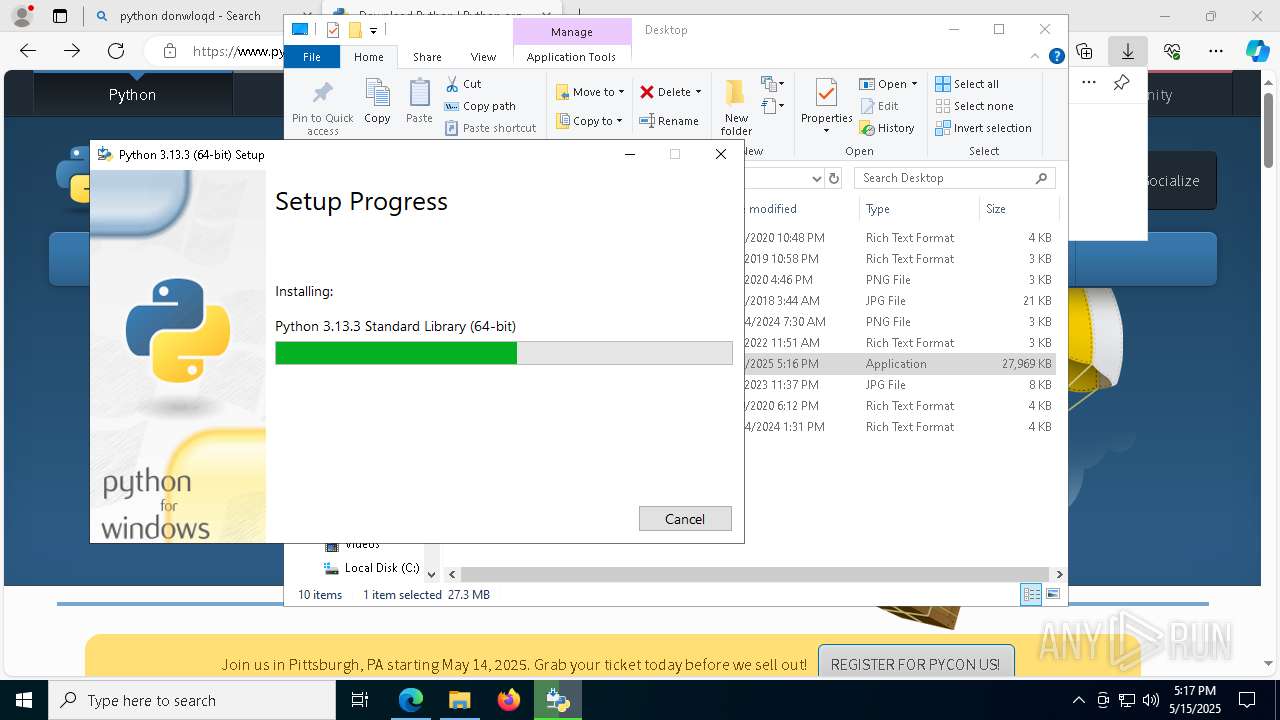Click Paste shortcut in Explorer ribbon

click(491, 128)
